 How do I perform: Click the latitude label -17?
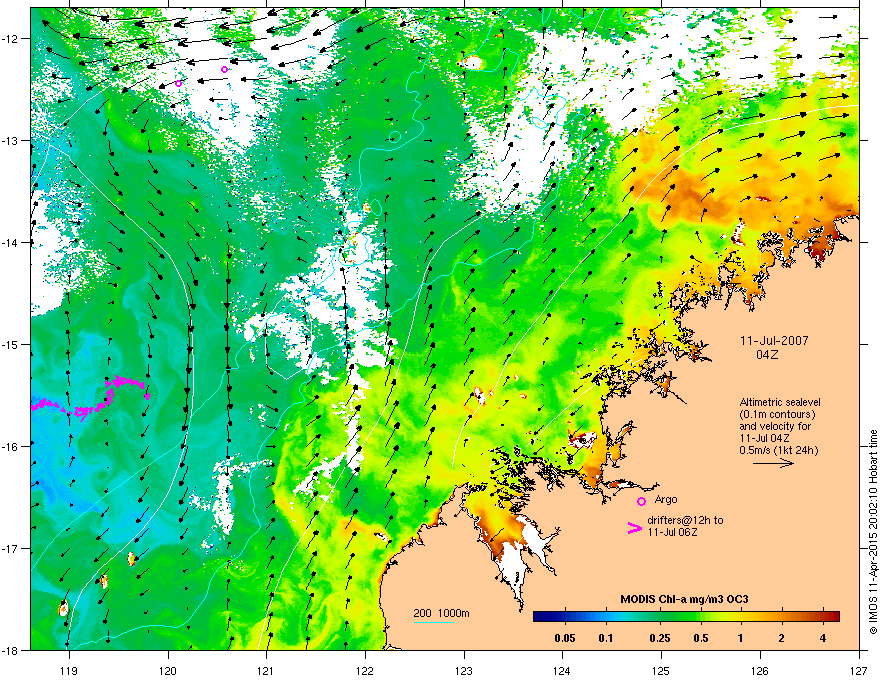point(8,548)
